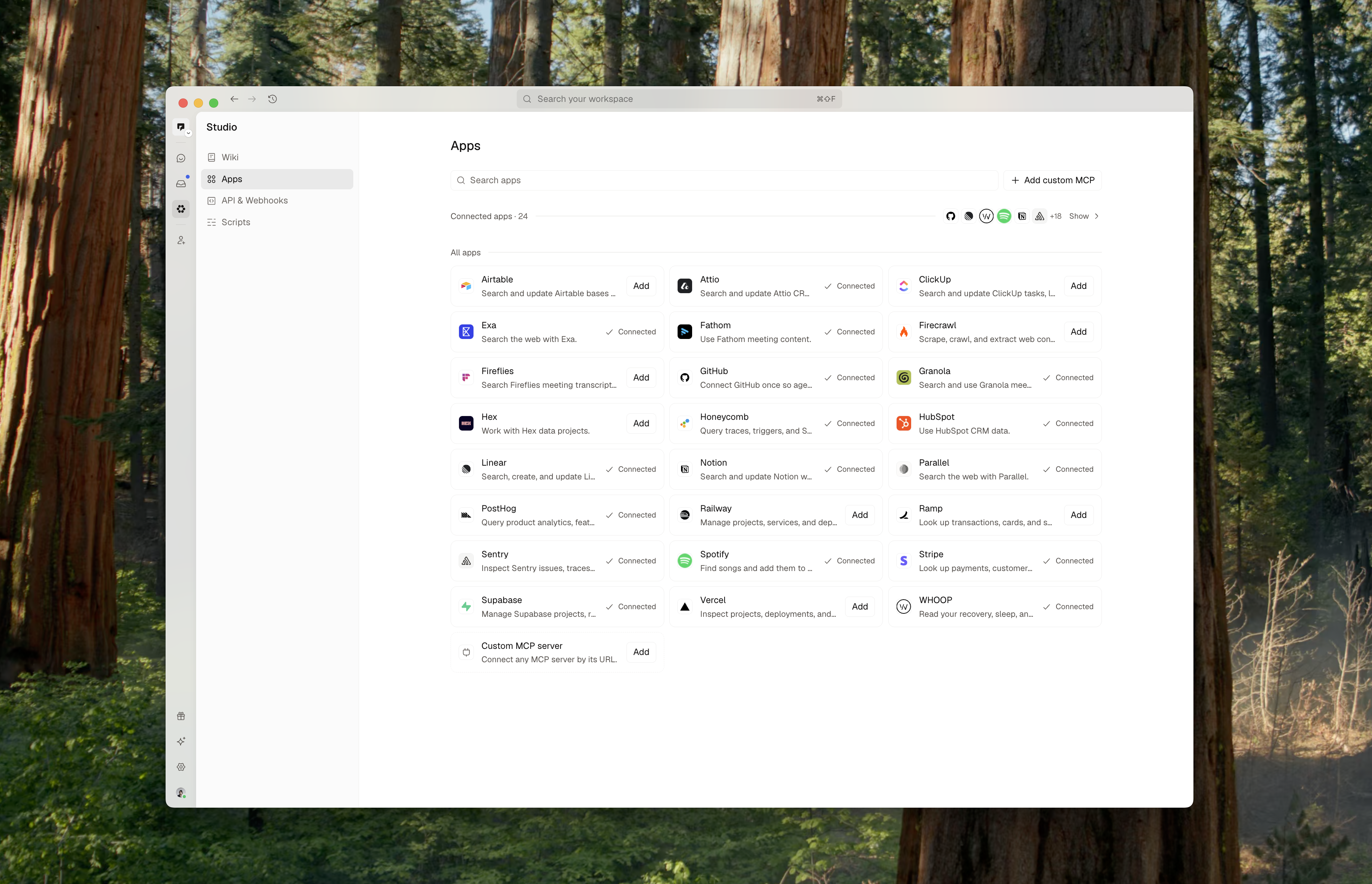Add the Fireflies app
The height and width of the screenshot is (884, 1372).
(x=641, y=378)
